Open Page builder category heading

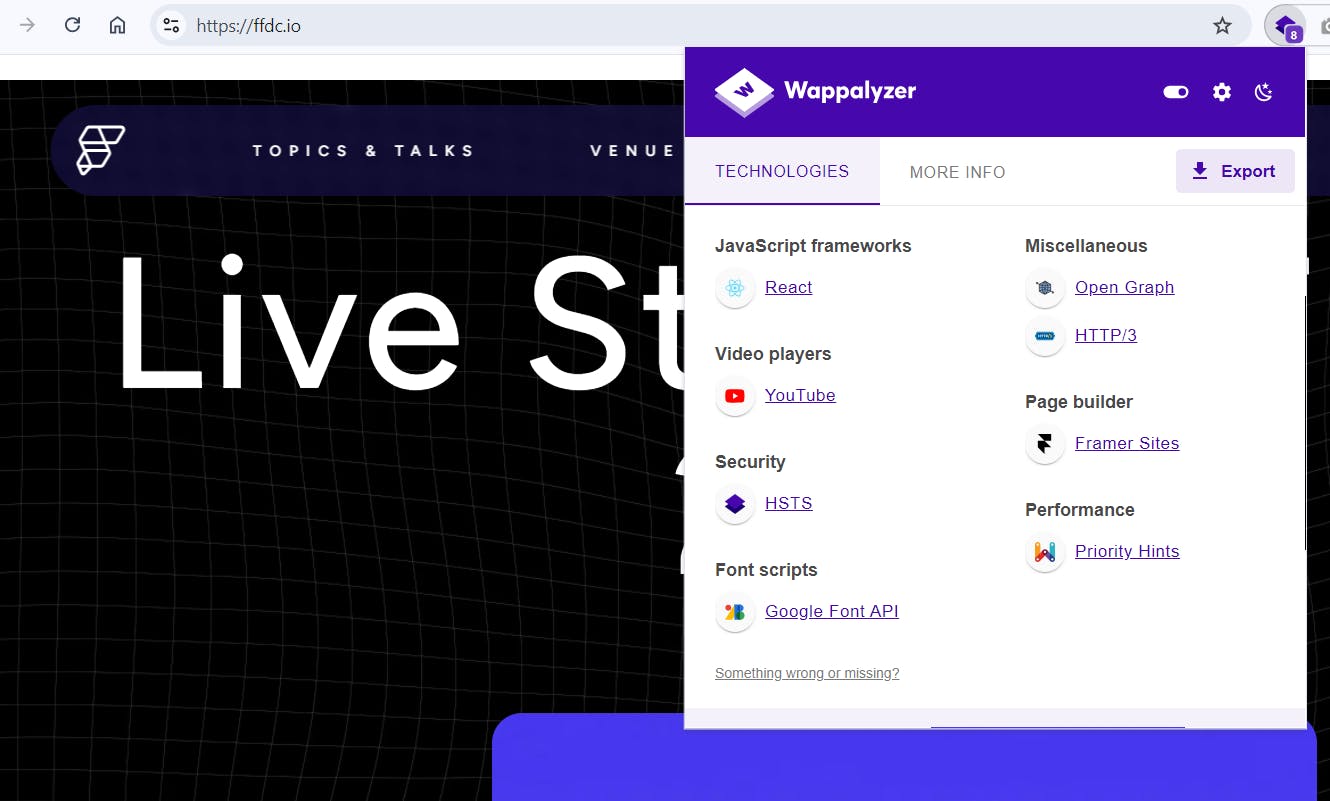tap(1079, 402)
